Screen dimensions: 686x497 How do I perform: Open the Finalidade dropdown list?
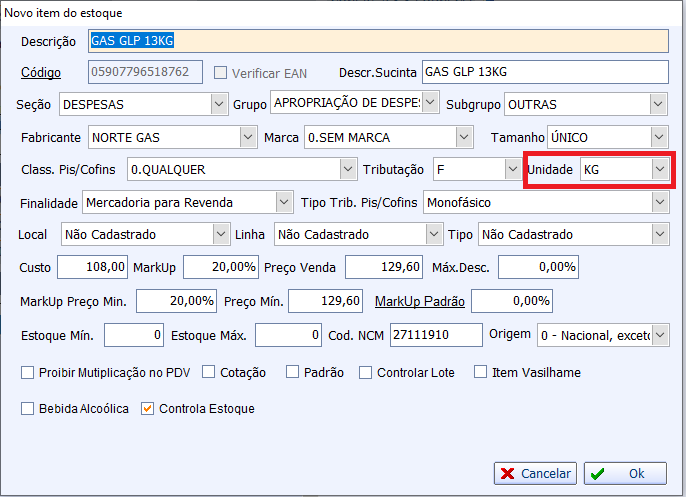coord(283,202)
